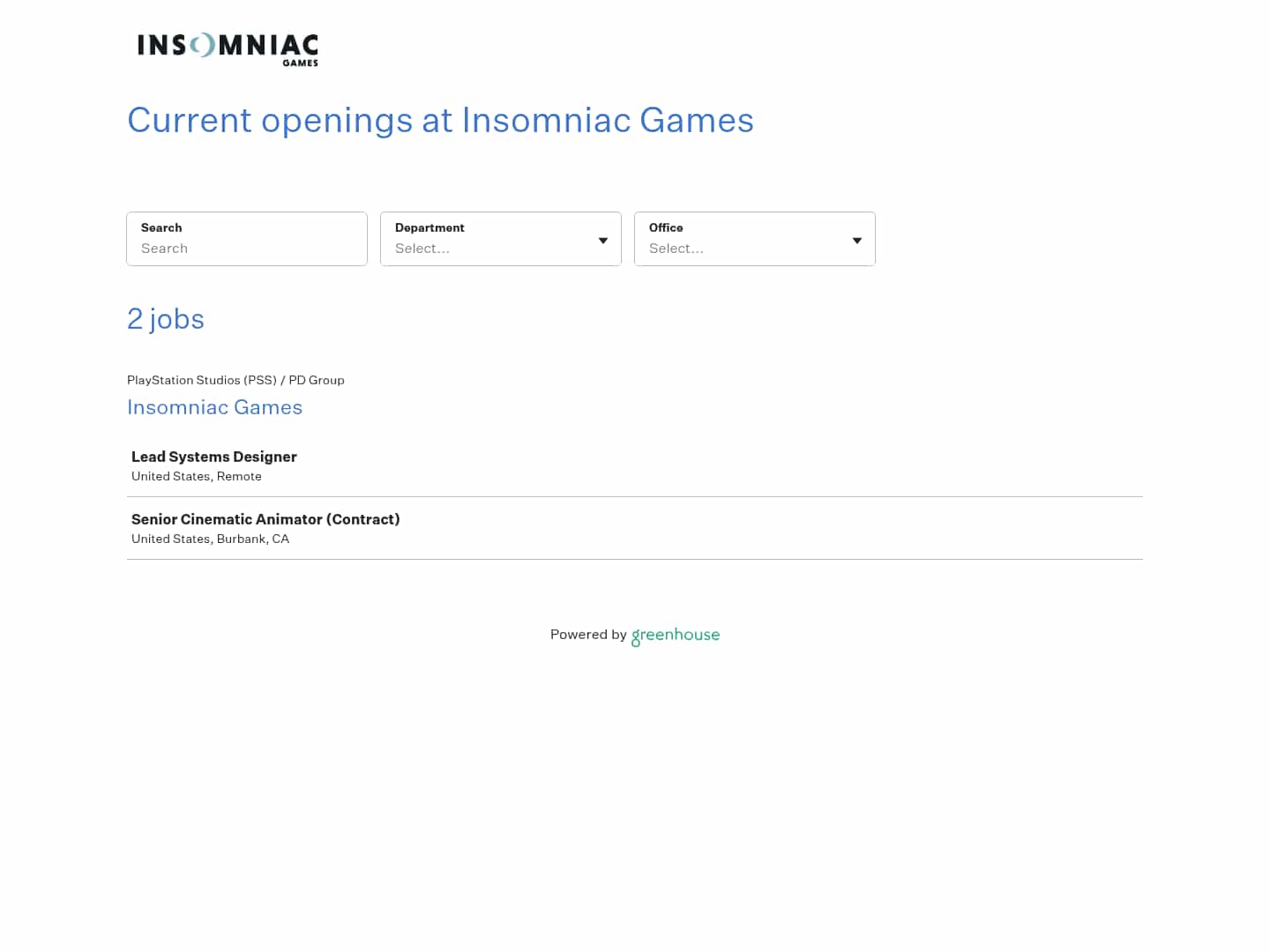Click the Department dropdown arrow
Viewport: 1270px width, 952px height.
pos(603,241)
